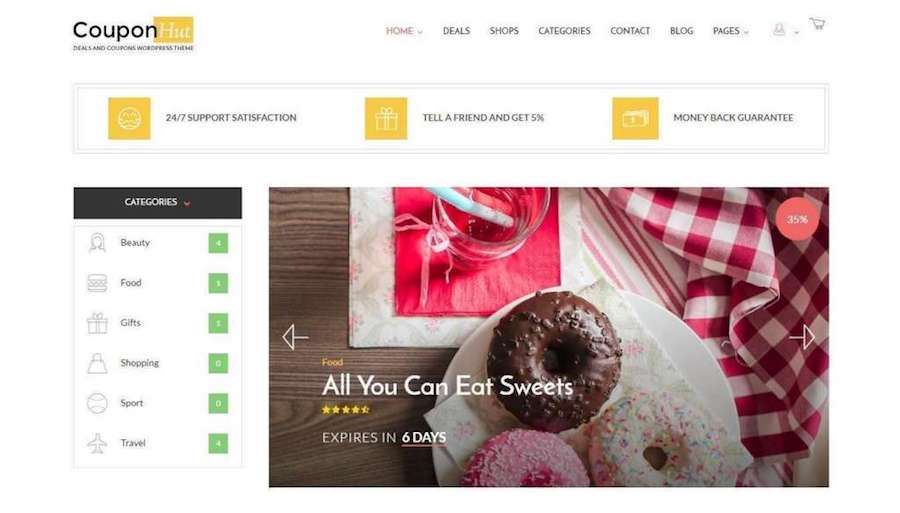The height and width of the screenshot is (513, 900).
Task: Expand the PAGES menu dropdown
Action: point(731,31)
